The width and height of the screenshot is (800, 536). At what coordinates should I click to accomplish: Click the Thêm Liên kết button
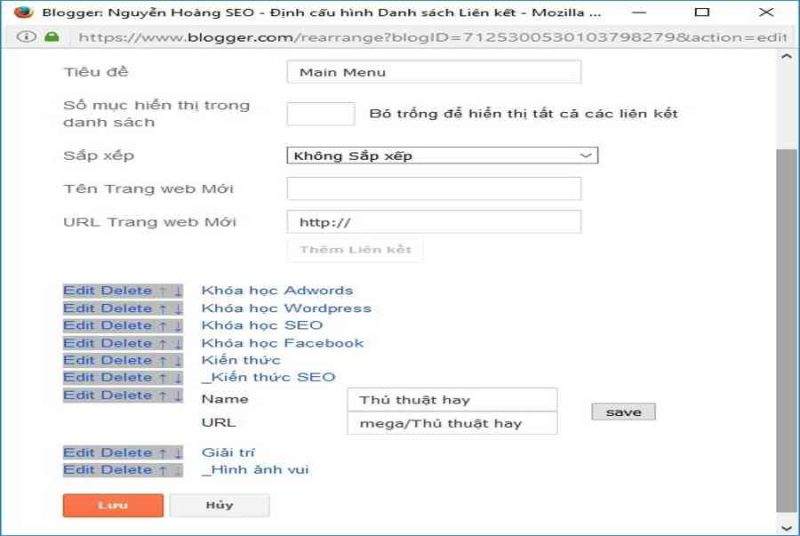point(355,249)
